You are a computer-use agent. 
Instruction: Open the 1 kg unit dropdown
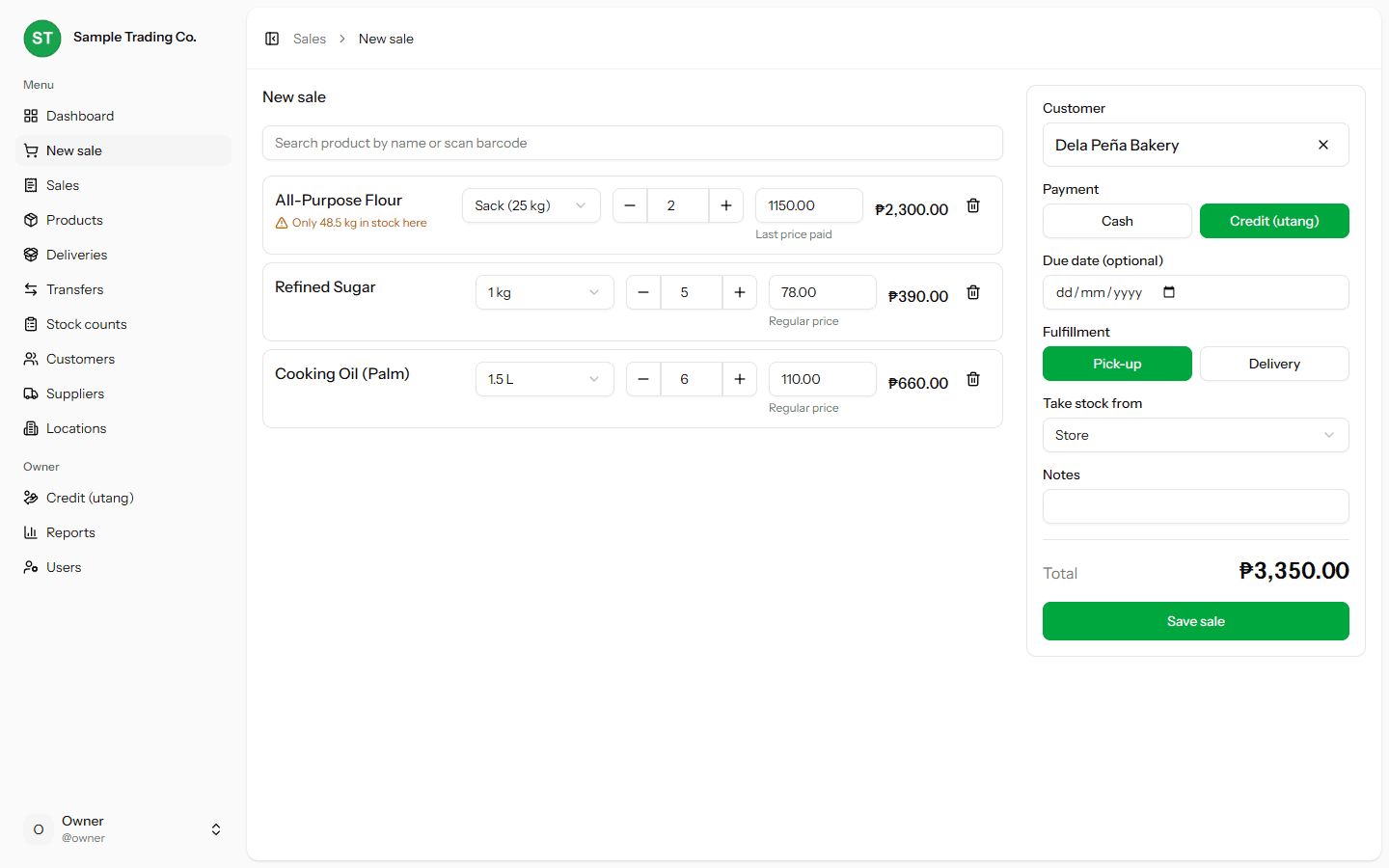coord(545,292)
